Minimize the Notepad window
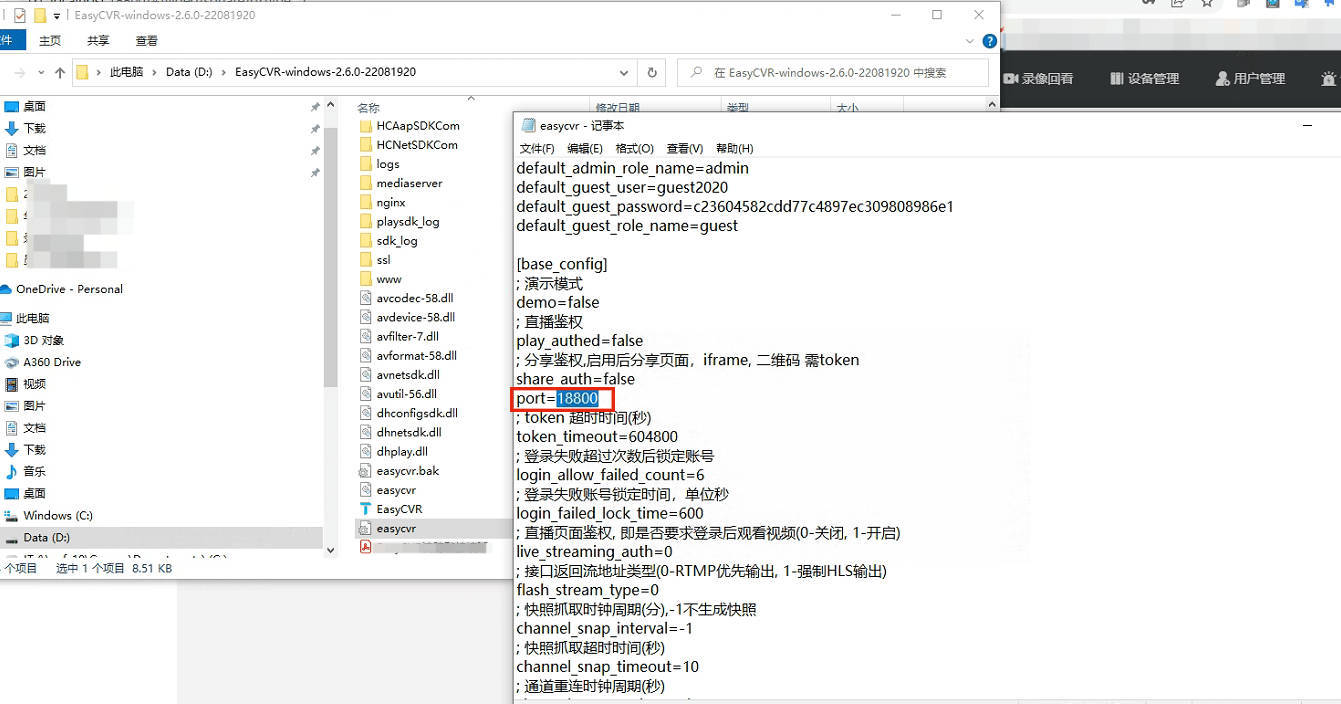Screen dimensions: 1341x704 click(1307, 125)
